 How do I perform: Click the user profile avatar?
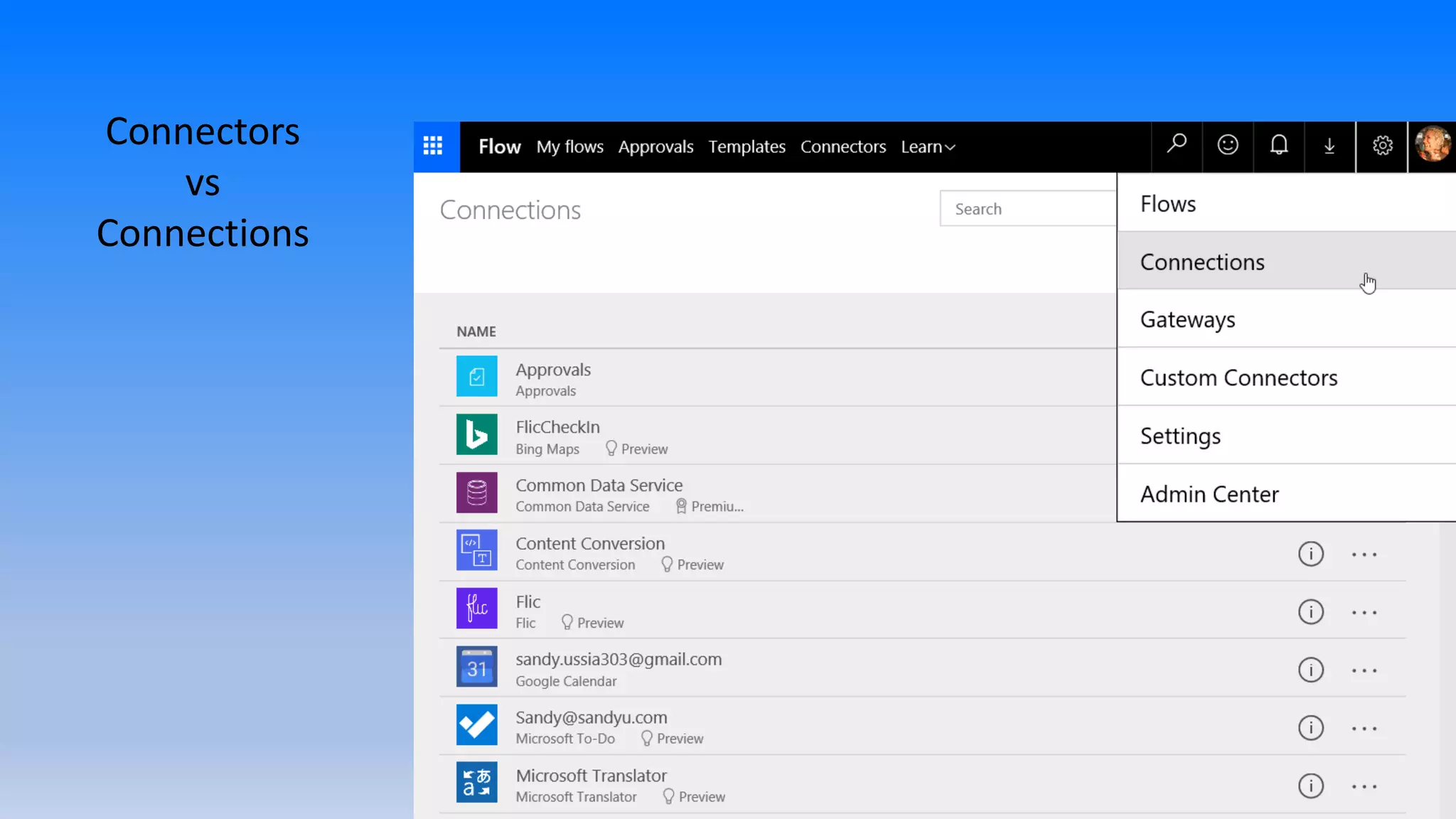(x=1432, y=145)
